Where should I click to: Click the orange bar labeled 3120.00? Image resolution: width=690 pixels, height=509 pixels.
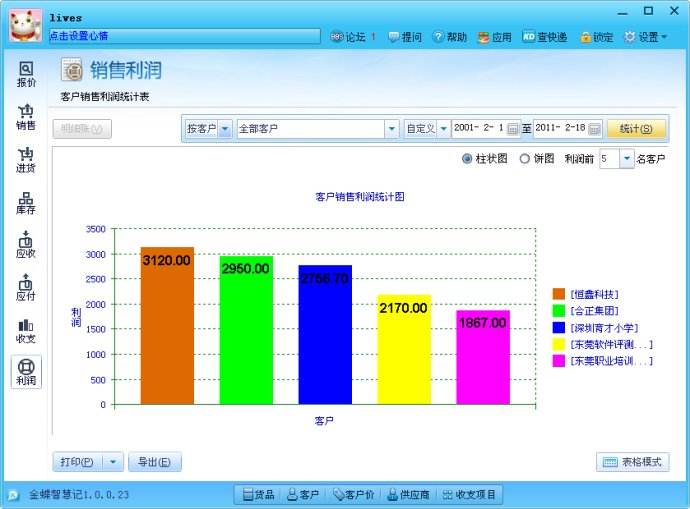pyautogui.click(x=167, y=326)
